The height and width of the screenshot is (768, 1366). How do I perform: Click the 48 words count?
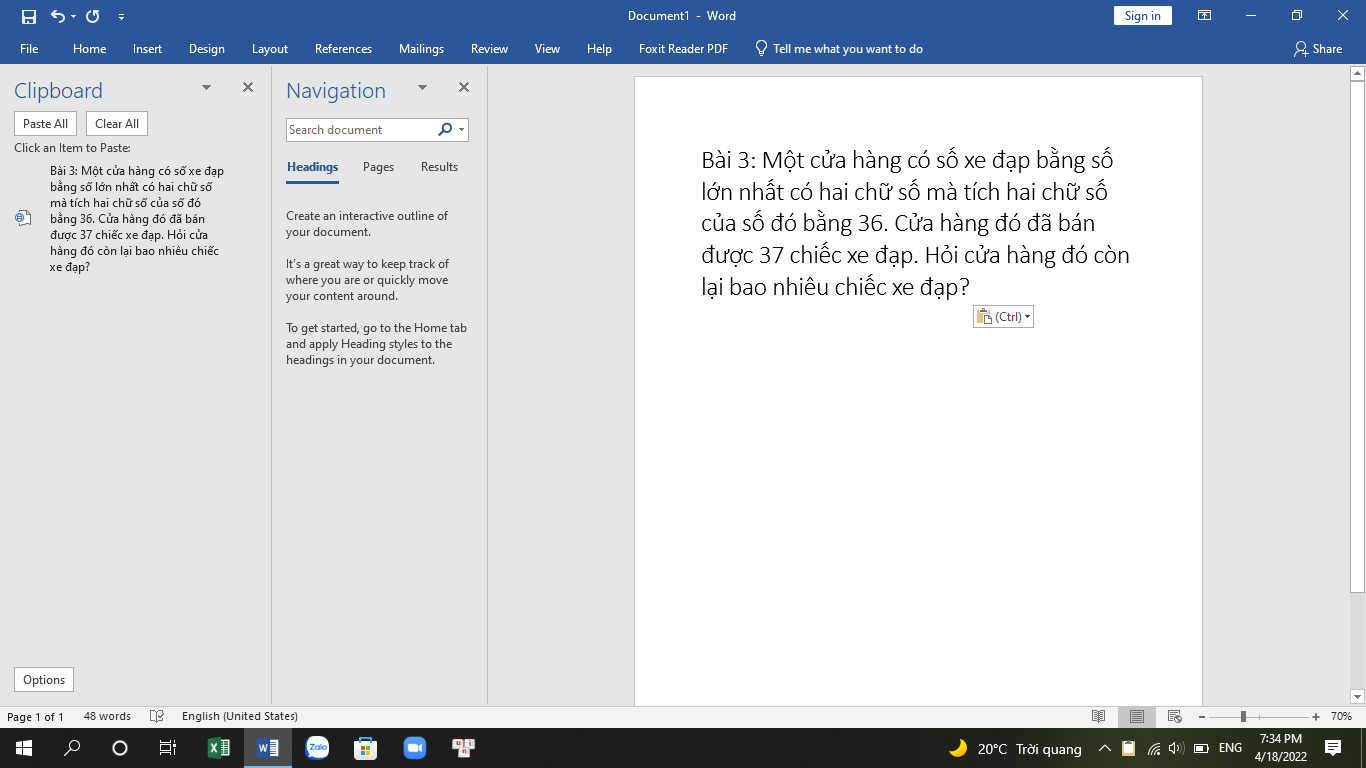(x=107, y=717)
